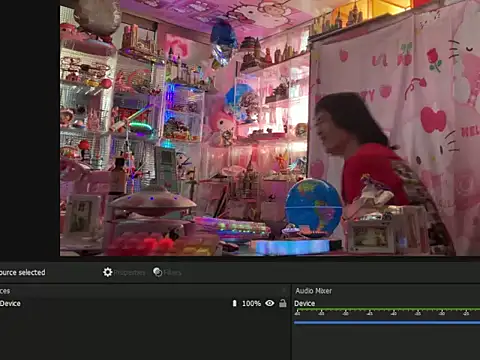Screen dimensions: 480x360
Task: Open the Sources dock options icon
Action: (284, 291)
